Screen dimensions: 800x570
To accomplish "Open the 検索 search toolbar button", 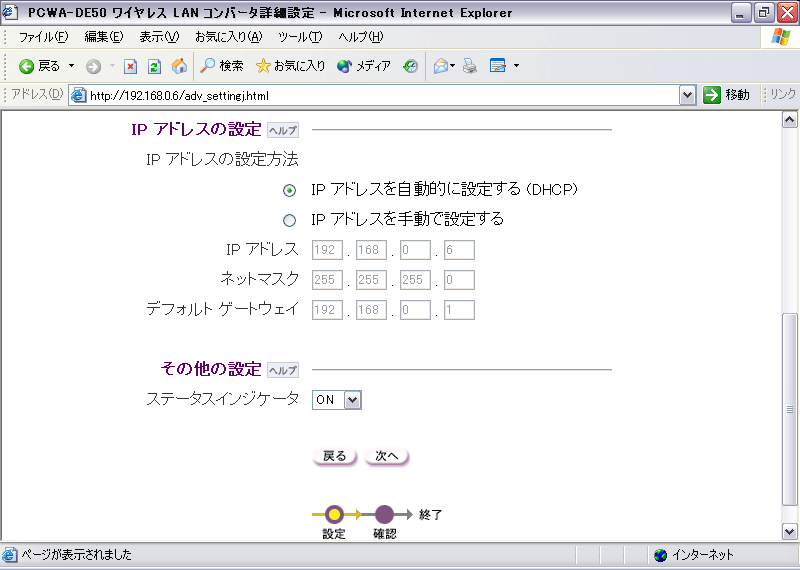I will [221, 66].
